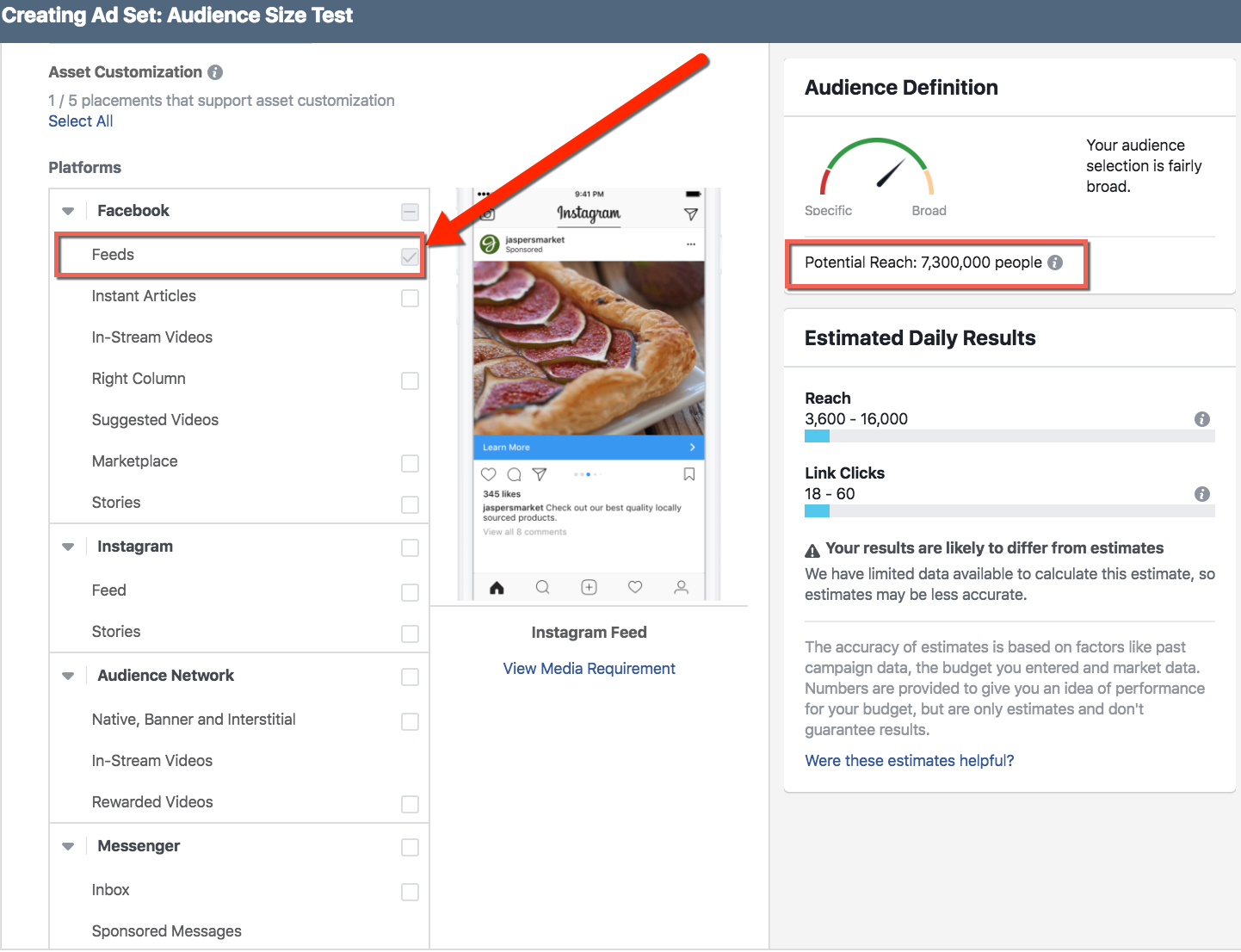Screen dimensions: 1241x952
Task: Check the Audience Network checkbox
Action: pyautogui.click(x=411, y=677)
